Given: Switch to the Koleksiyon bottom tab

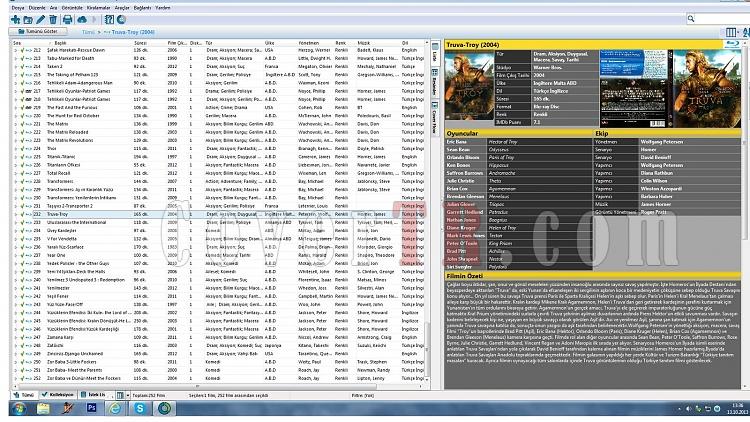Looking at the screenshot, I should click(x=58, y=395).
